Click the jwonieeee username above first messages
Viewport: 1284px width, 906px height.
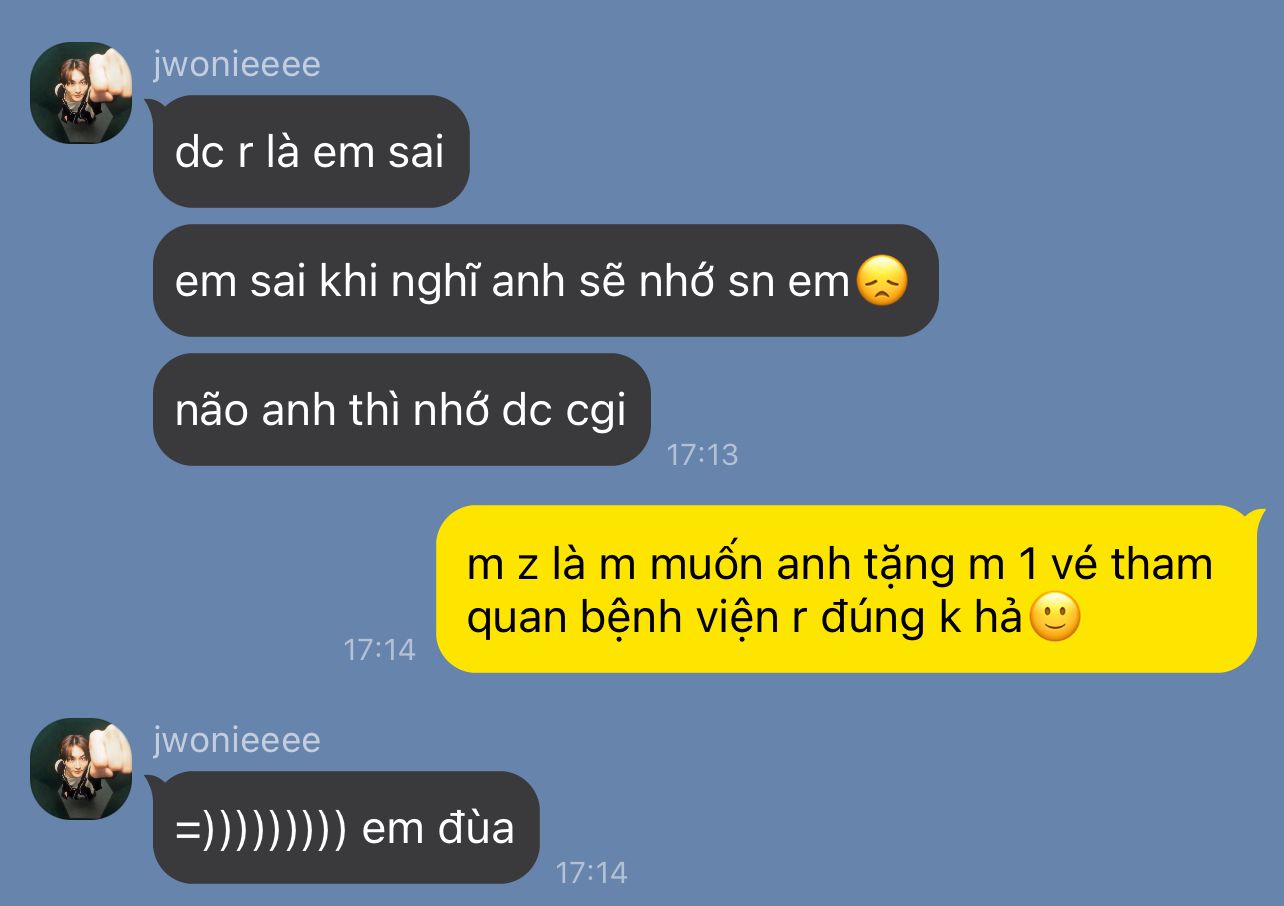tap(237, 64)
